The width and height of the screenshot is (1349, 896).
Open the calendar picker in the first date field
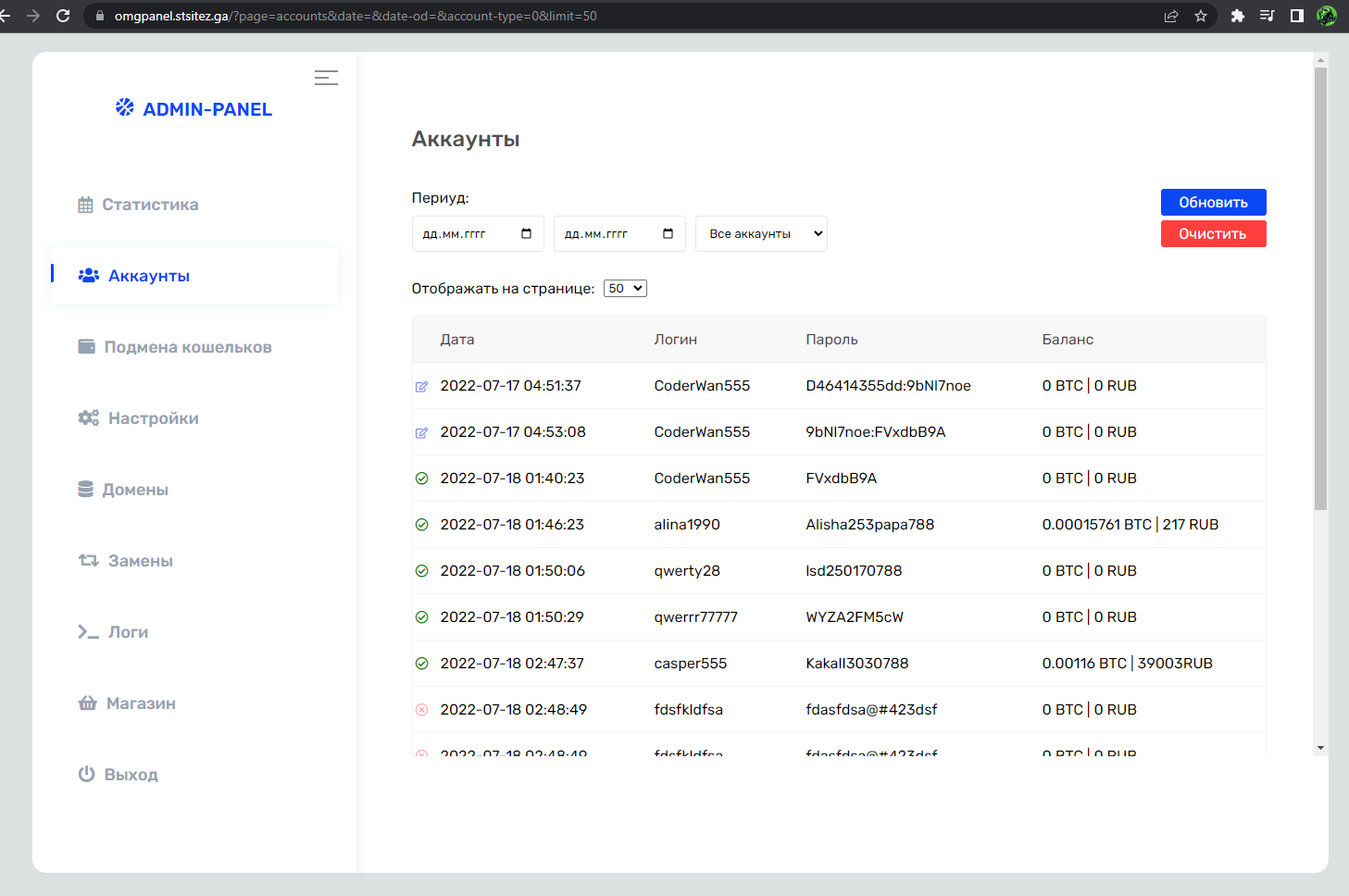click(526, 234)
